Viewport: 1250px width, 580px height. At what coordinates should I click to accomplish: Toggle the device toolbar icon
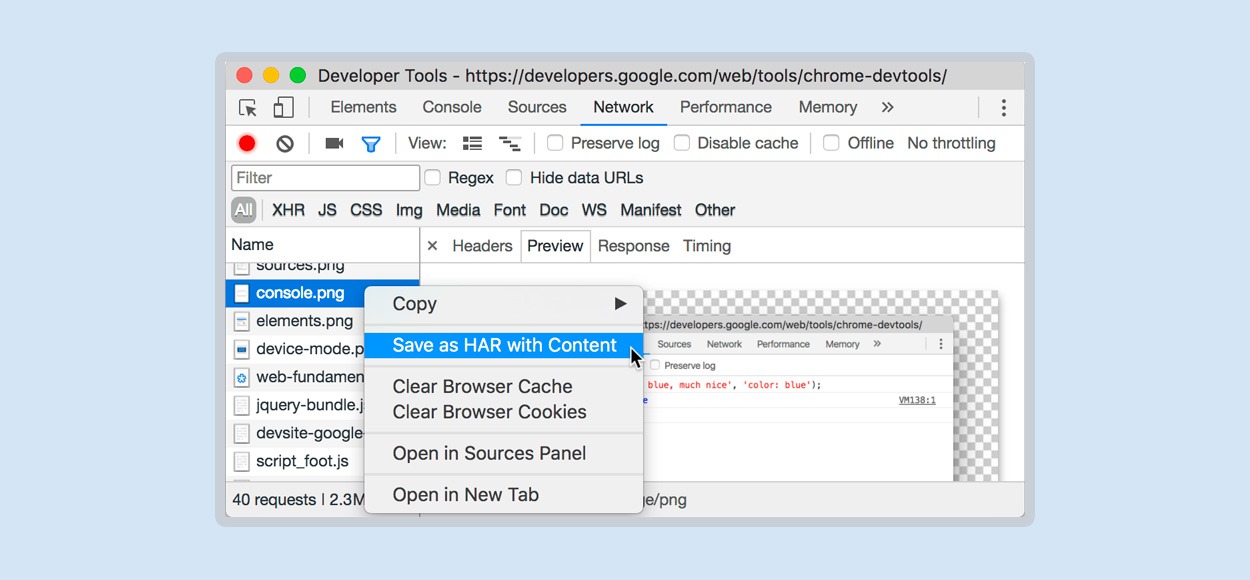[x=283, y=108]
